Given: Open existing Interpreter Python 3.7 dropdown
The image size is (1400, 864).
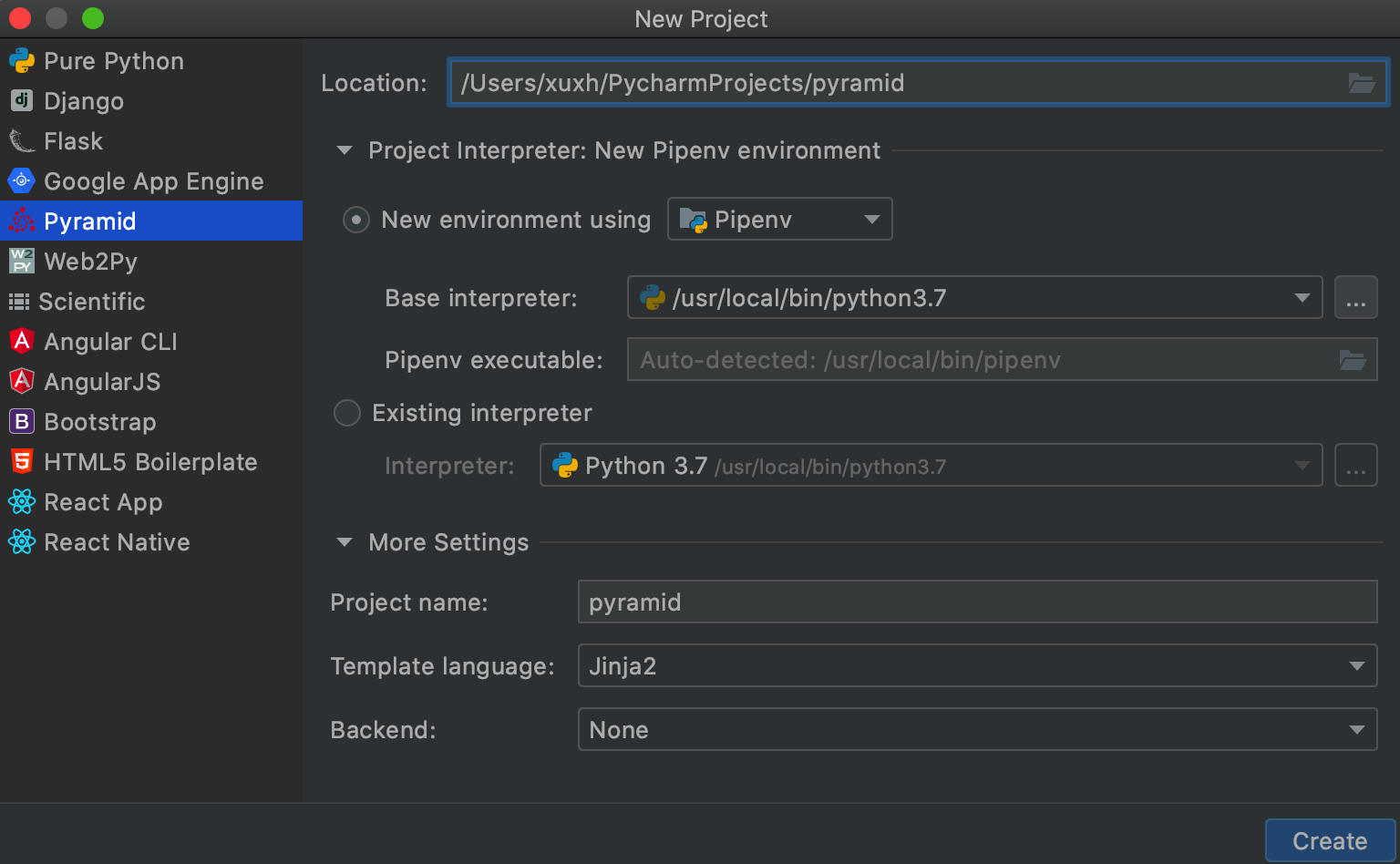Looking at the screenshot, I should point(932,465).
